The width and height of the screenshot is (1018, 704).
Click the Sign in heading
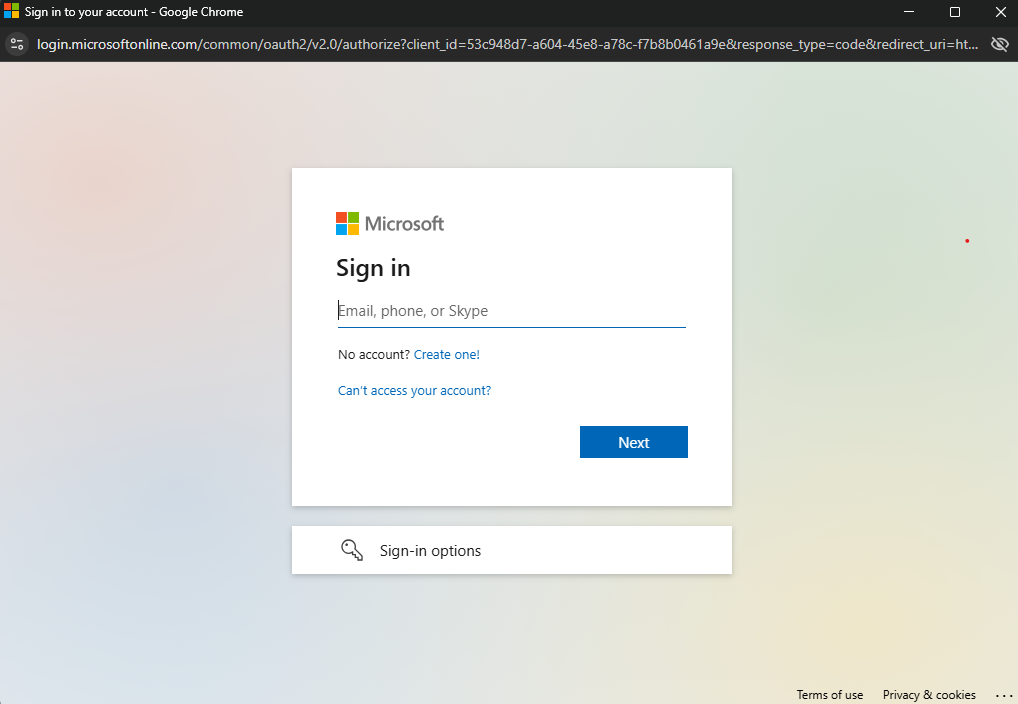pos(373,268)
